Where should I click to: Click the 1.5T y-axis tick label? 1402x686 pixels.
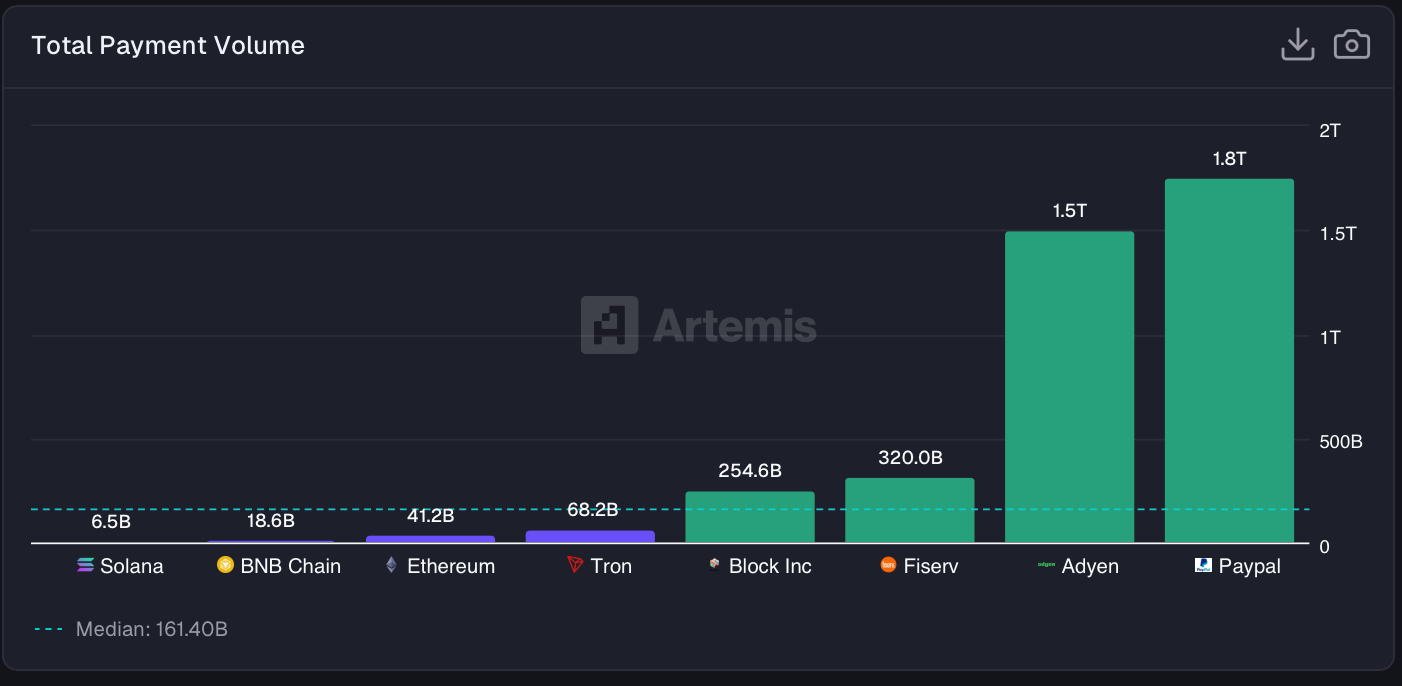coord(1338,233)
